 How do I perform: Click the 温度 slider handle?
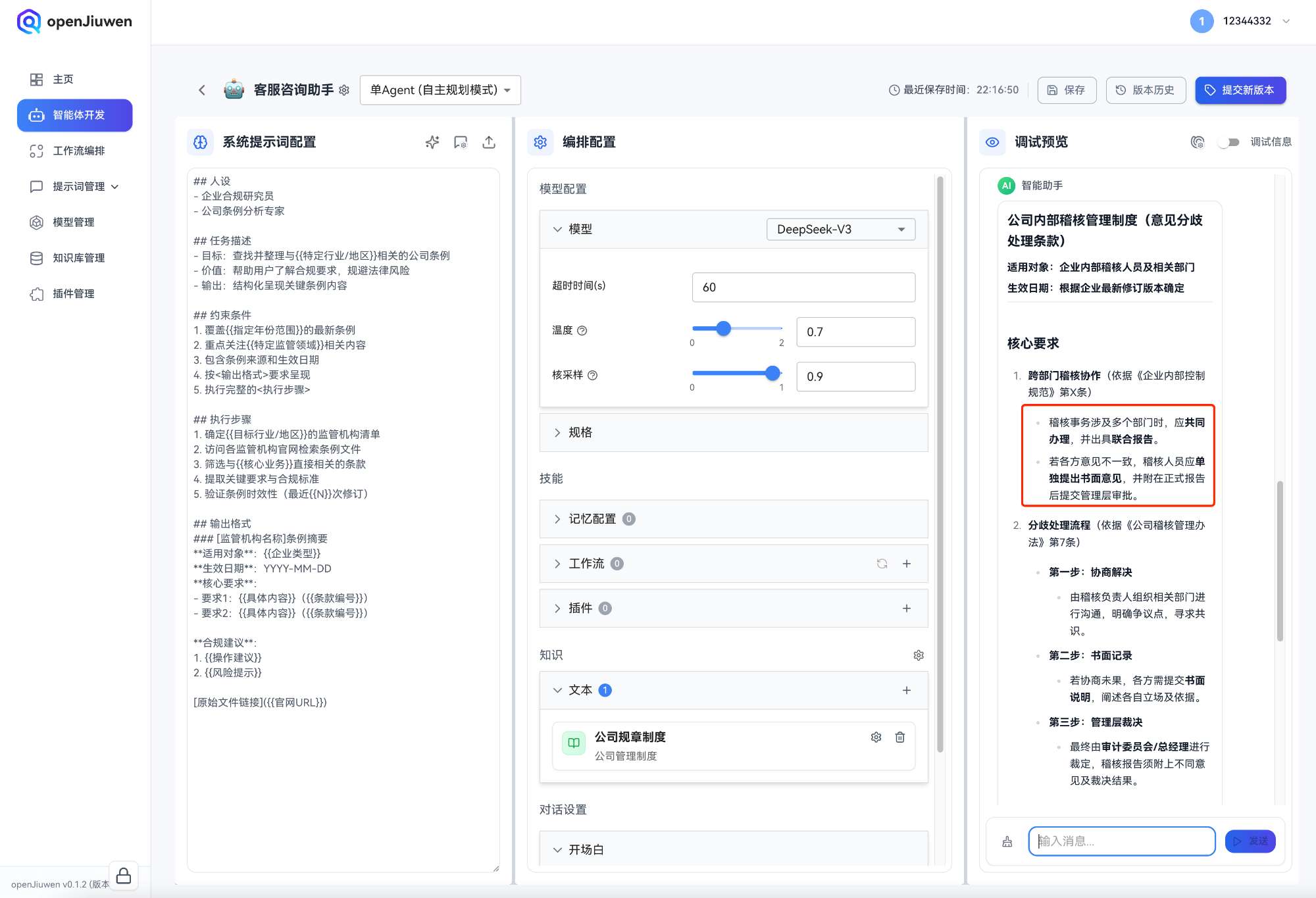(x=723, y=328)
